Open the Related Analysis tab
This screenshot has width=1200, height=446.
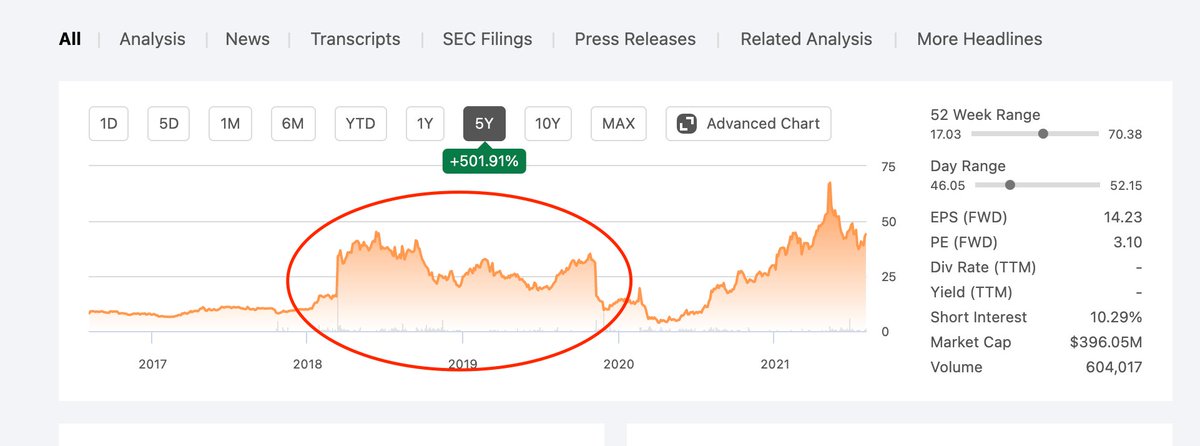(x=806, y=39)
